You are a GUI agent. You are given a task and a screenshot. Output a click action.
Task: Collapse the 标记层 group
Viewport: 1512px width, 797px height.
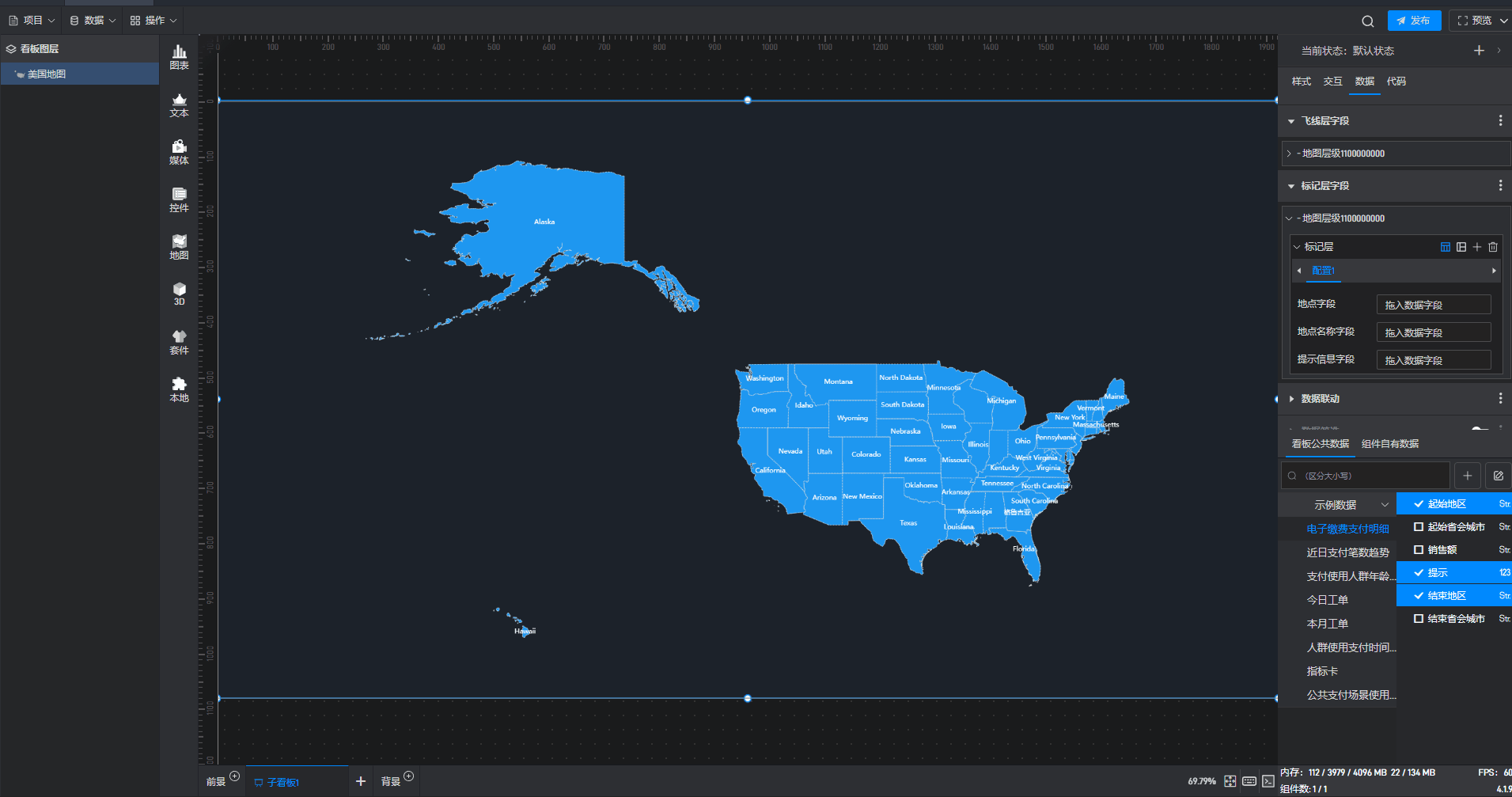click(x=1297, y=247)
